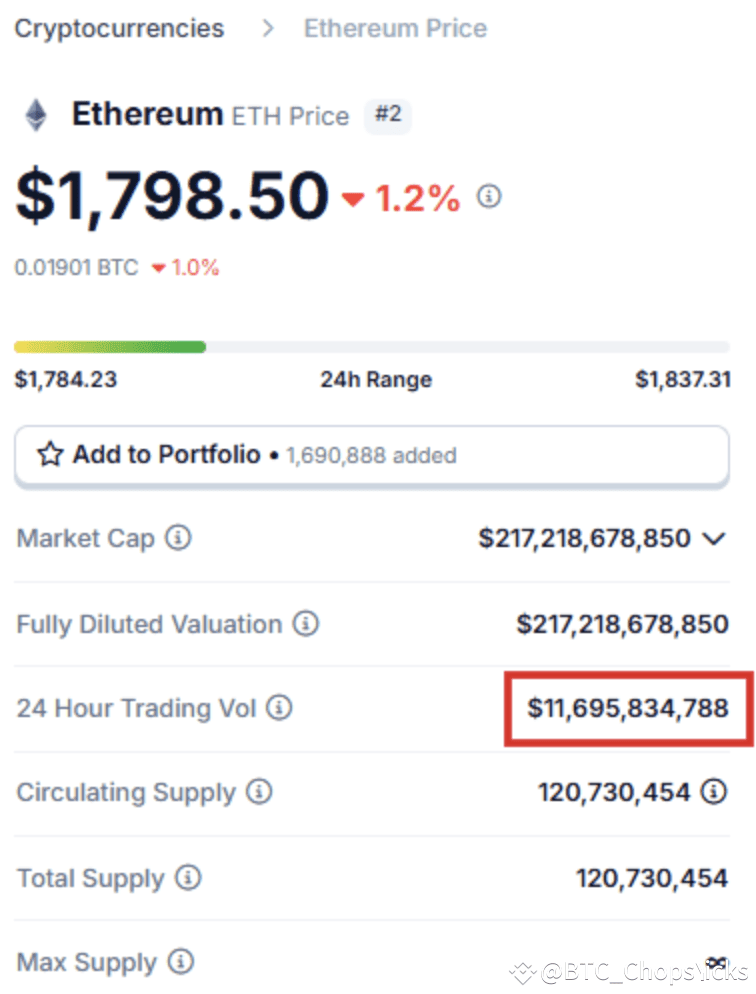Click the #2 rank badge
Screen dimensions: 756x994
point(388,115)
